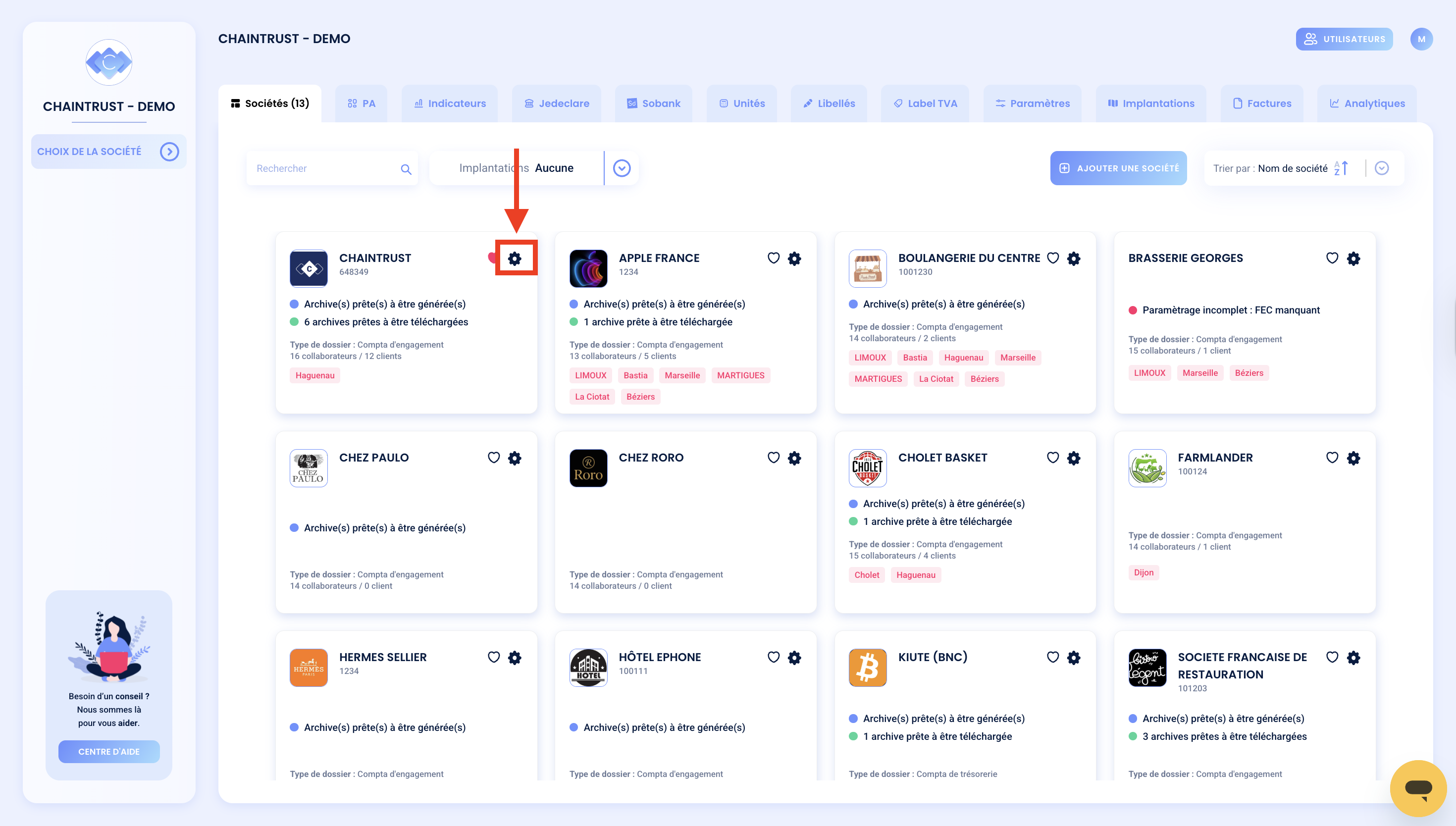Viewport: 1456px width, 826px height.
Task: Open the Analytiques tab
Action: point(1367,103)
